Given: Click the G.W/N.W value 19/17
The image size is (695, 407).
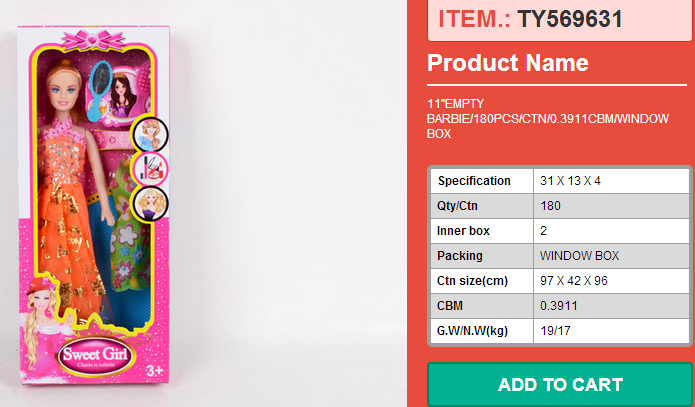Looking at the screenshot, I should [x=554, y=330].
